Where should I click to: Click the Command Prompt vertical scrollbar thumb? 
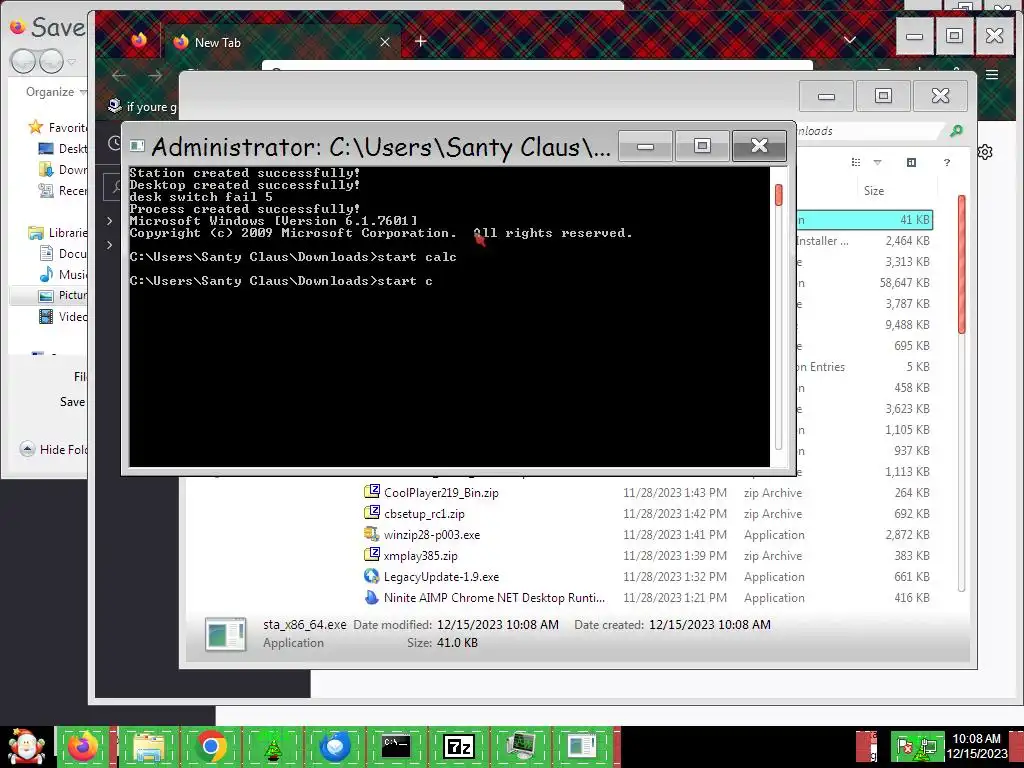click(x=778, y=195)
